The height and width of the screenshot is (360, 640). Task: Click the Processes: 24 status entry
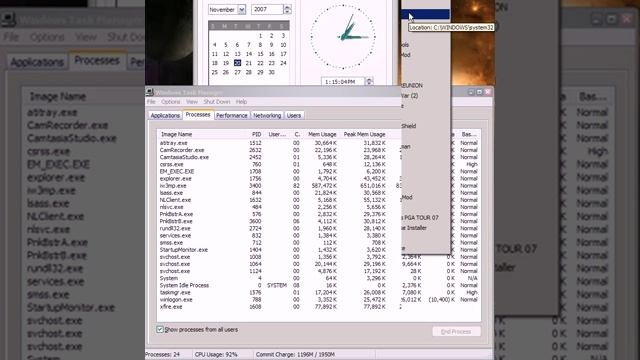(x=162, y=354)
